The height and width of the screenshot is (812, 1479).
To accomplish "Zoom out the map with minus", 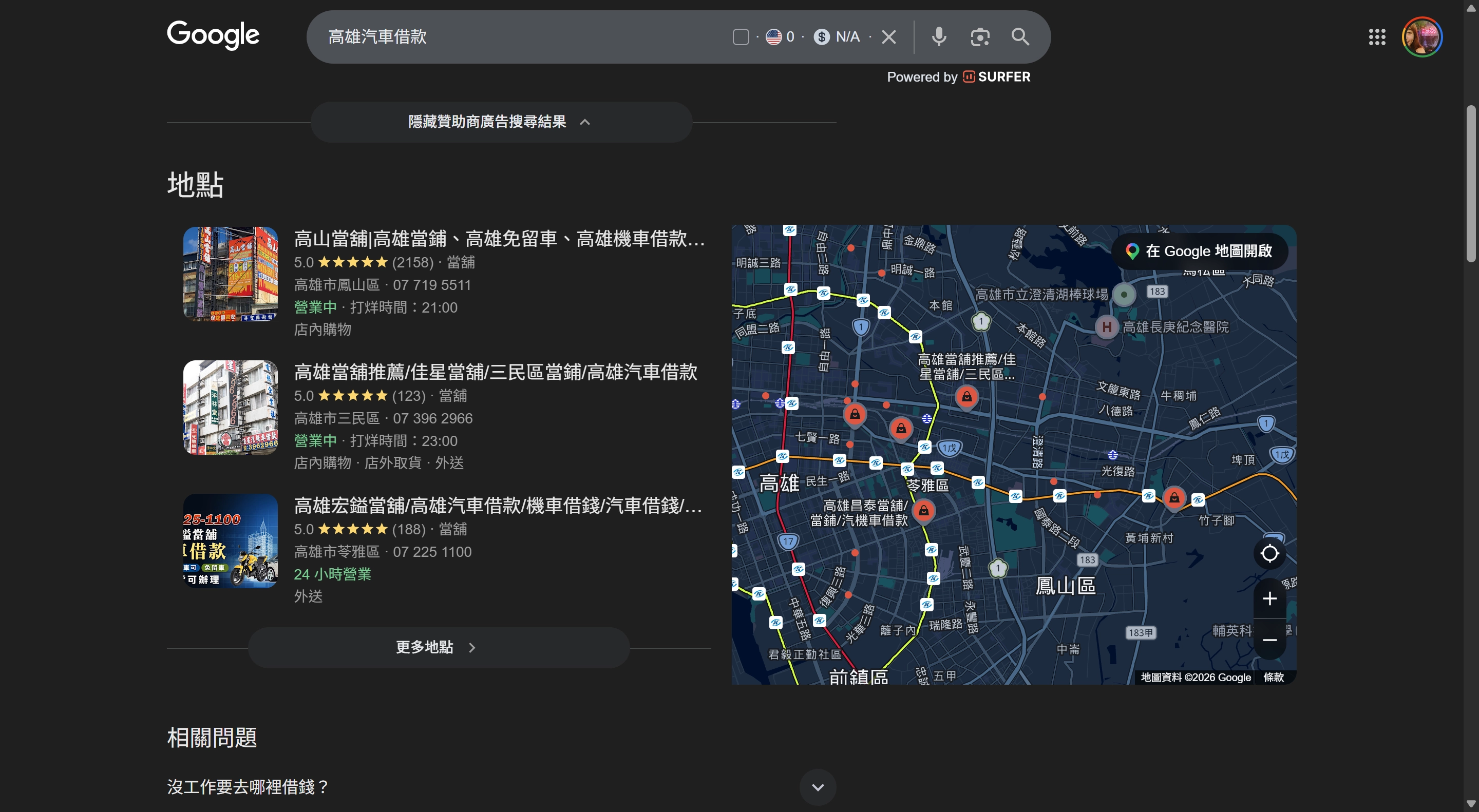I will [x=1269, y=639].
